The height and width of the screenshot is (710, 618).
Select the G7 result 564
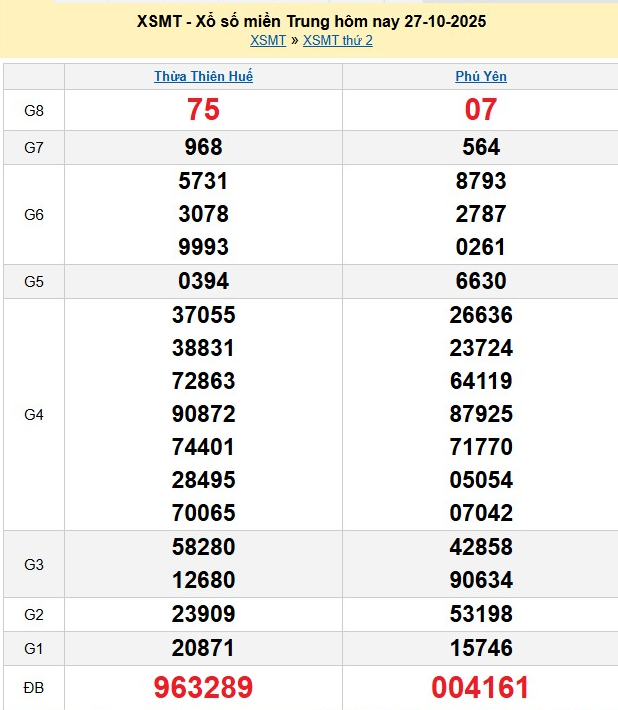480,148
